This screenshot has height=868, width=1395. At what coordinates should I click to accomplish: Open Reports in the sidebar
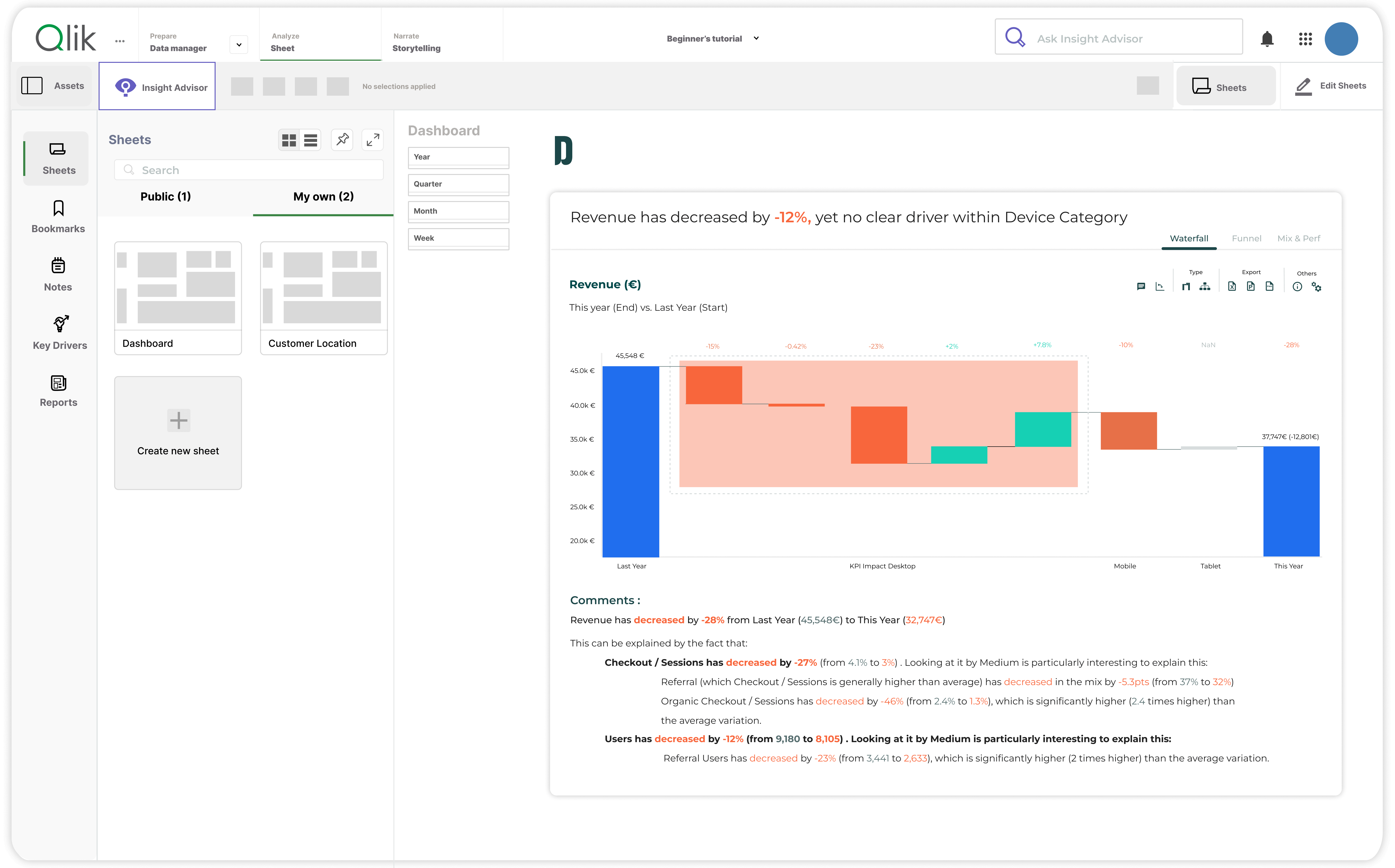(x=58, y=391)
